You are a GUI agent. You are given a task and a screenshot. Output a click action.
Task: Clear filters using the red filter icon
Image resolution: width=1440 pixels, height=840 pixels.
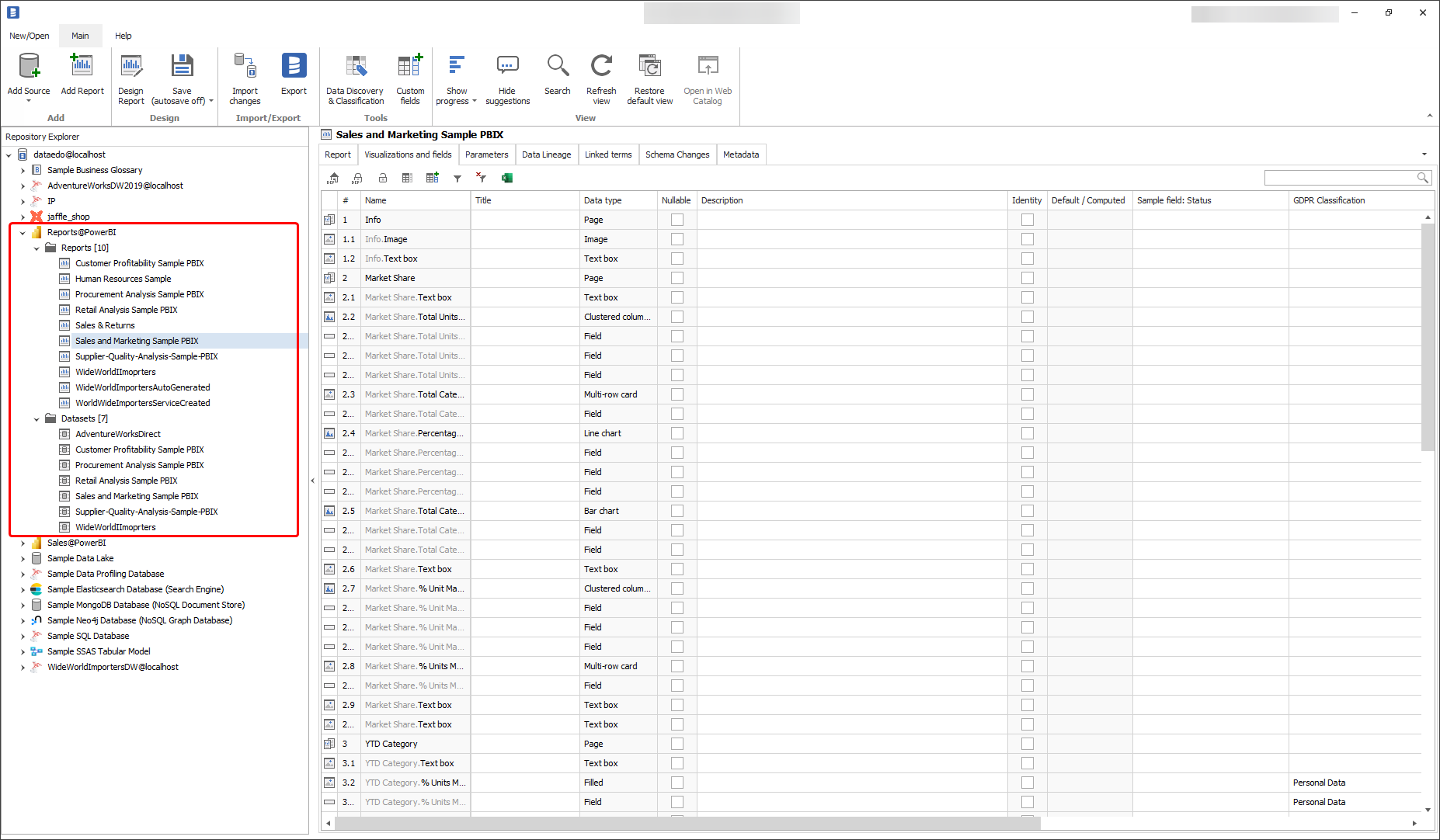(x=481, y=178)
